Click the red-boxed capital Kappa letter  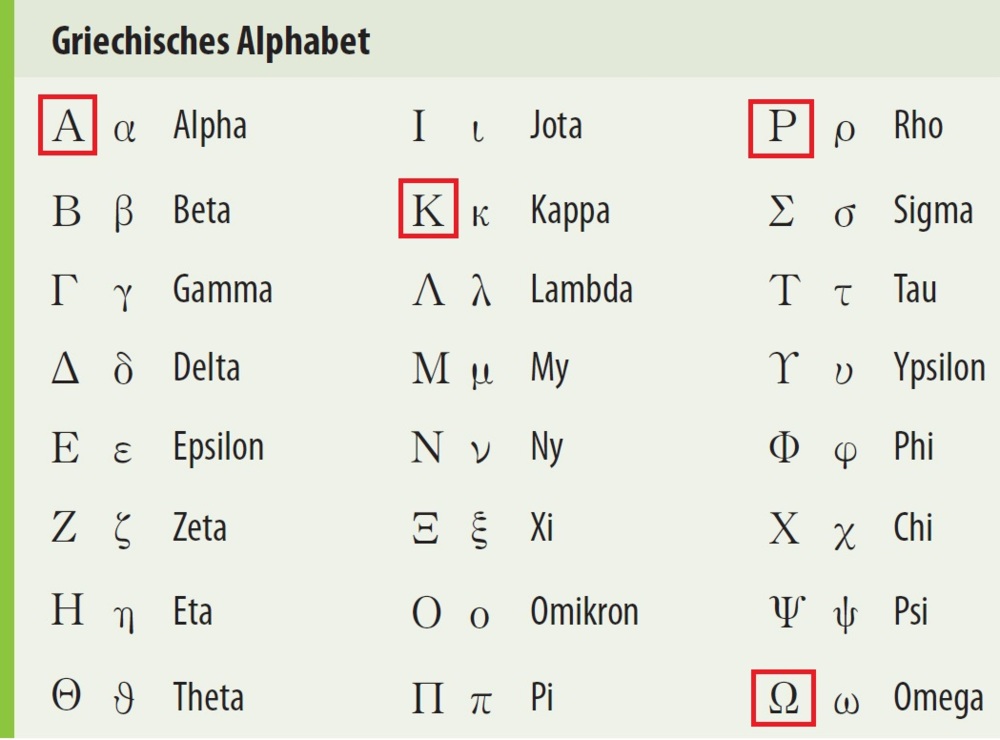(428, 209)
